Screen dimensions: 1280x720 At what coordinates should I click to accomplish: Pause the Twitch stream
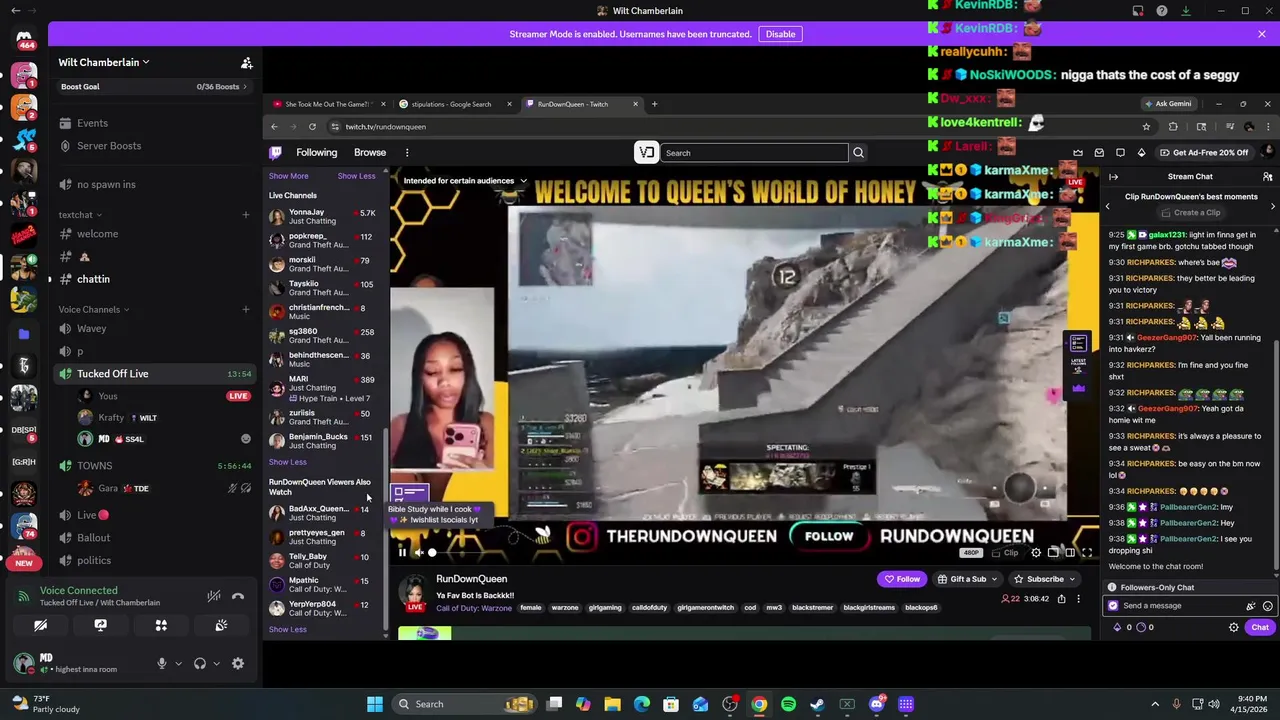pos(403,552)
